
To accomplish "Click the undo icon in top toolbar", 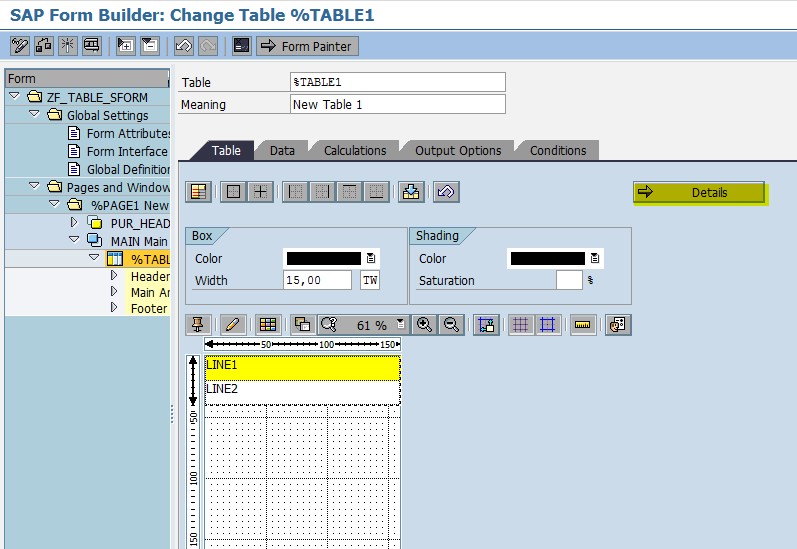I will (x=183, y=46).
